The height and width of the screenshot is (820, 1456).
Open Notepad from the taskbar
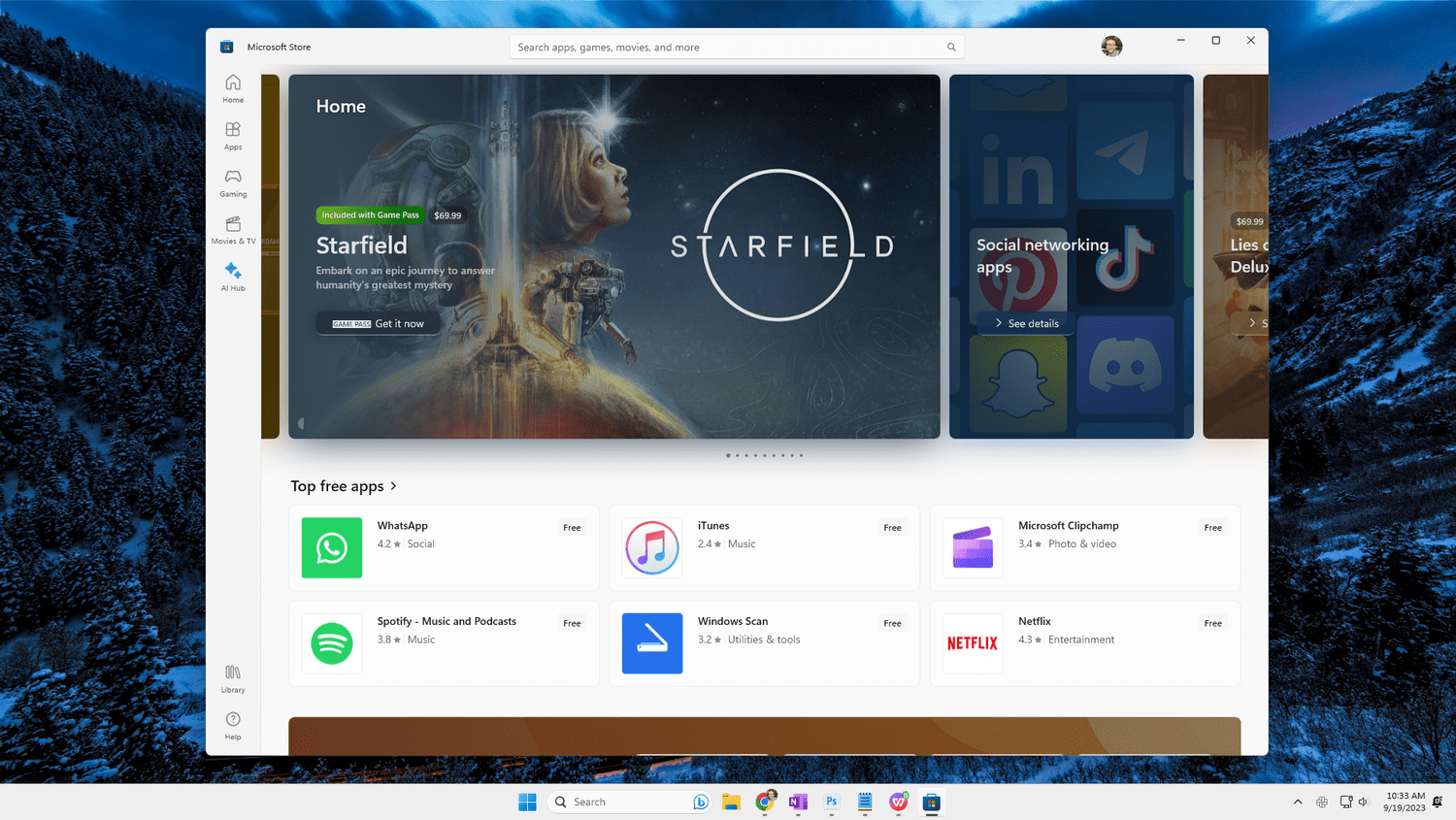(x=865, y=802)
